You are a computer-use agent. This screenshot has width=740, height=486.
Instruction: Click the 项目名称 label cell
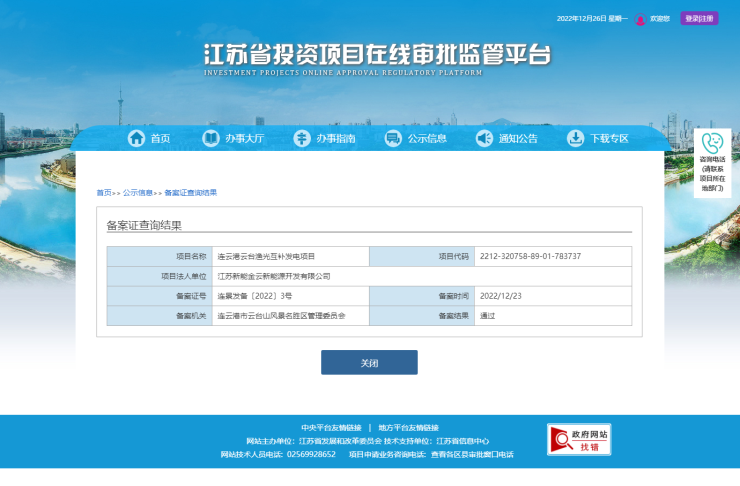160,256
